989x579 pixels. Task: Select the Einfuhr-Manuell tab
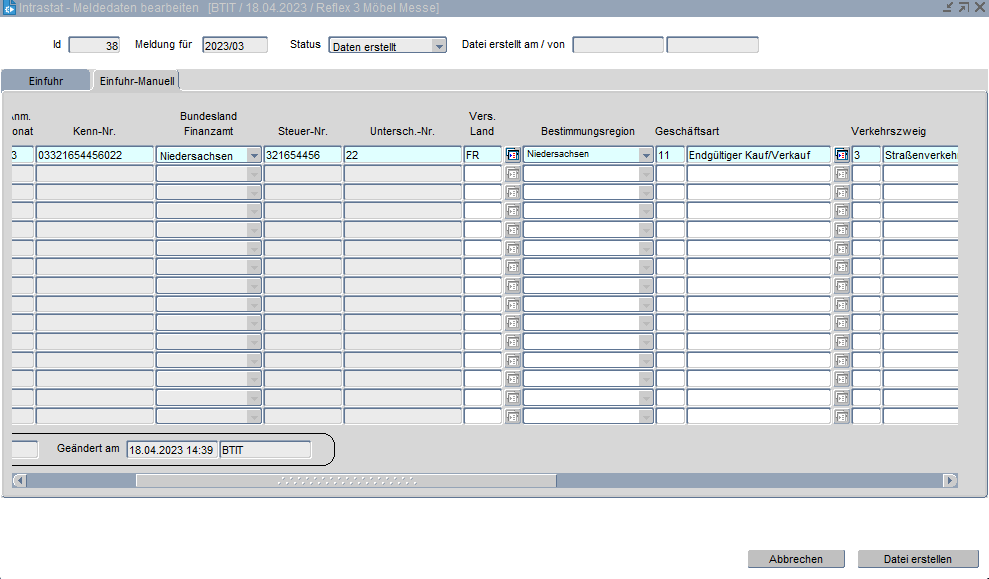pos(137,81)
